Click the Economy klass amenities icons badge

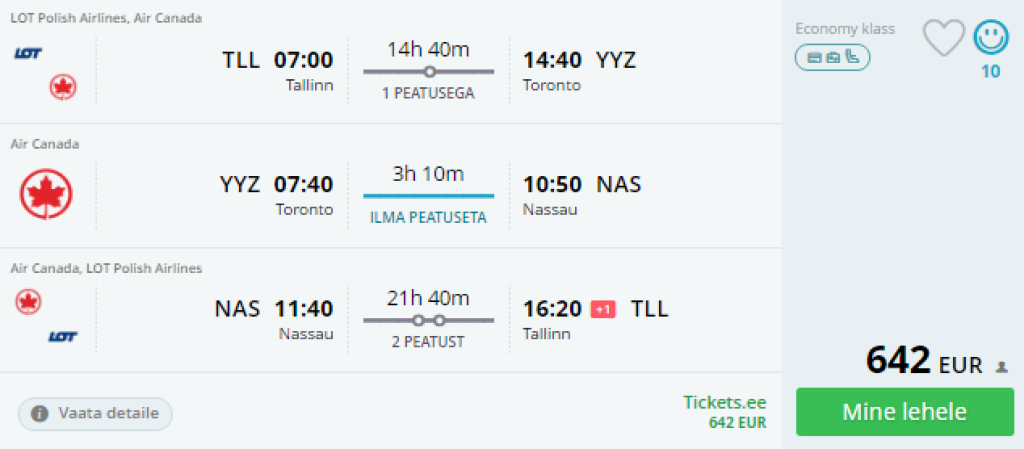pos(832,58)
